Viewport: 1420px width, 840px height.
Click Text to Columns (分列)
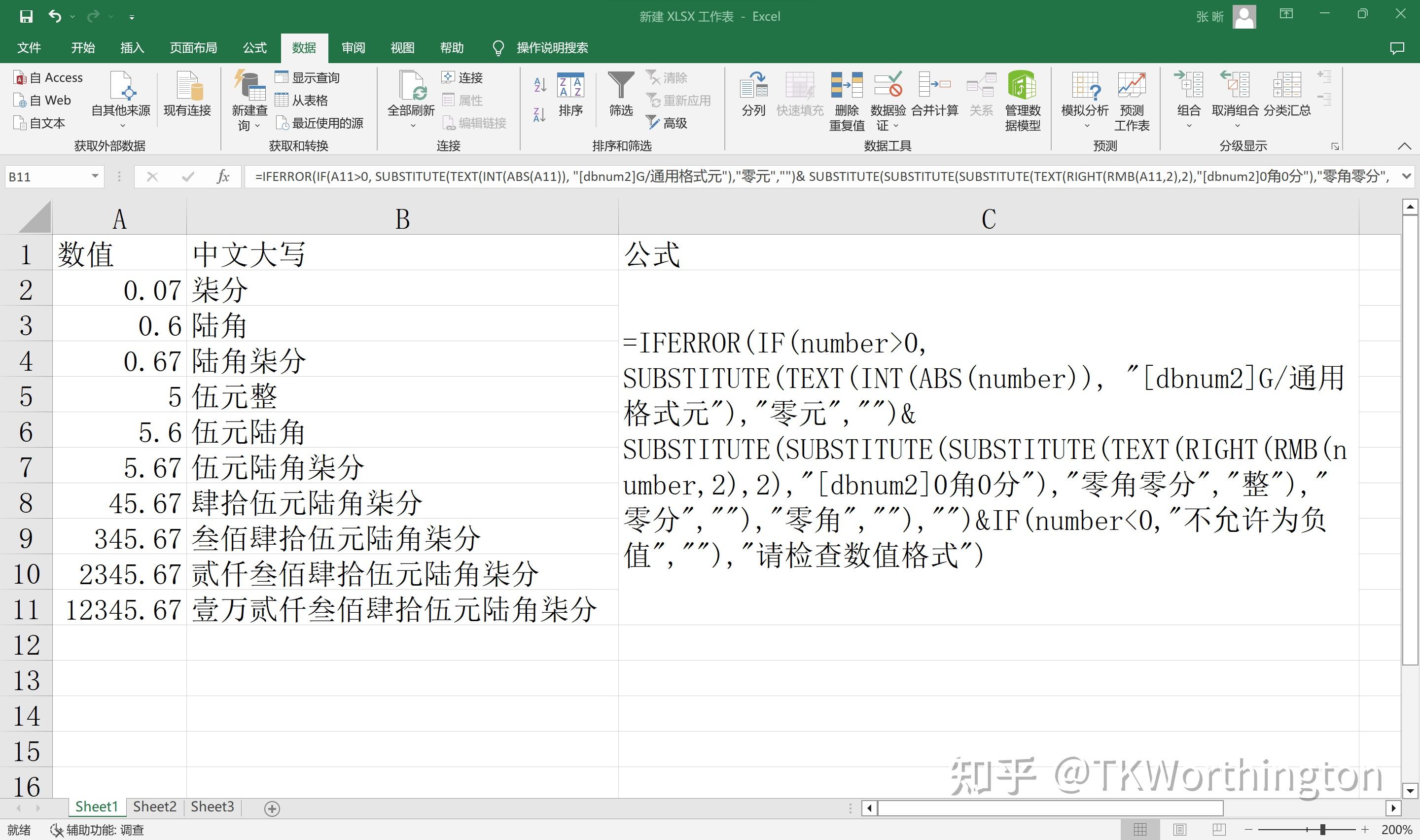tap(754, 94)
